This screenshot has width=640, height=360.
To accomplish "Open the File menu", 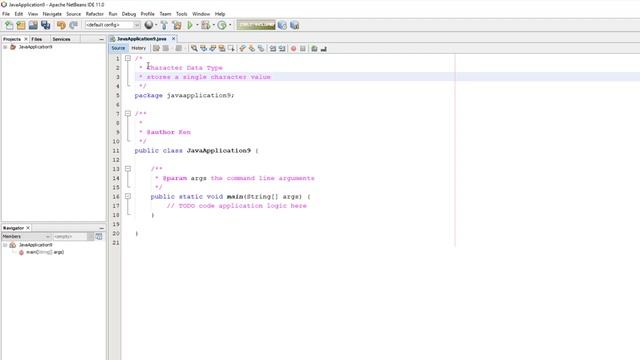I will [6, 14].
